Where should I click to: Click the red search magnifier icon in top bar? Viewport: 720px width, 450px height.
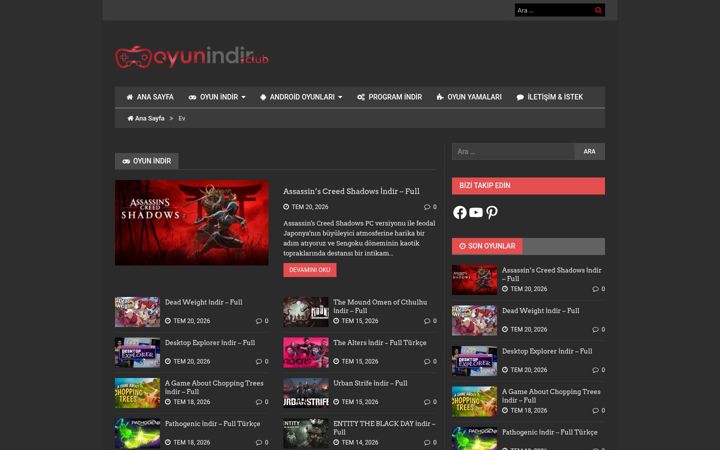[x=598, y=10]
